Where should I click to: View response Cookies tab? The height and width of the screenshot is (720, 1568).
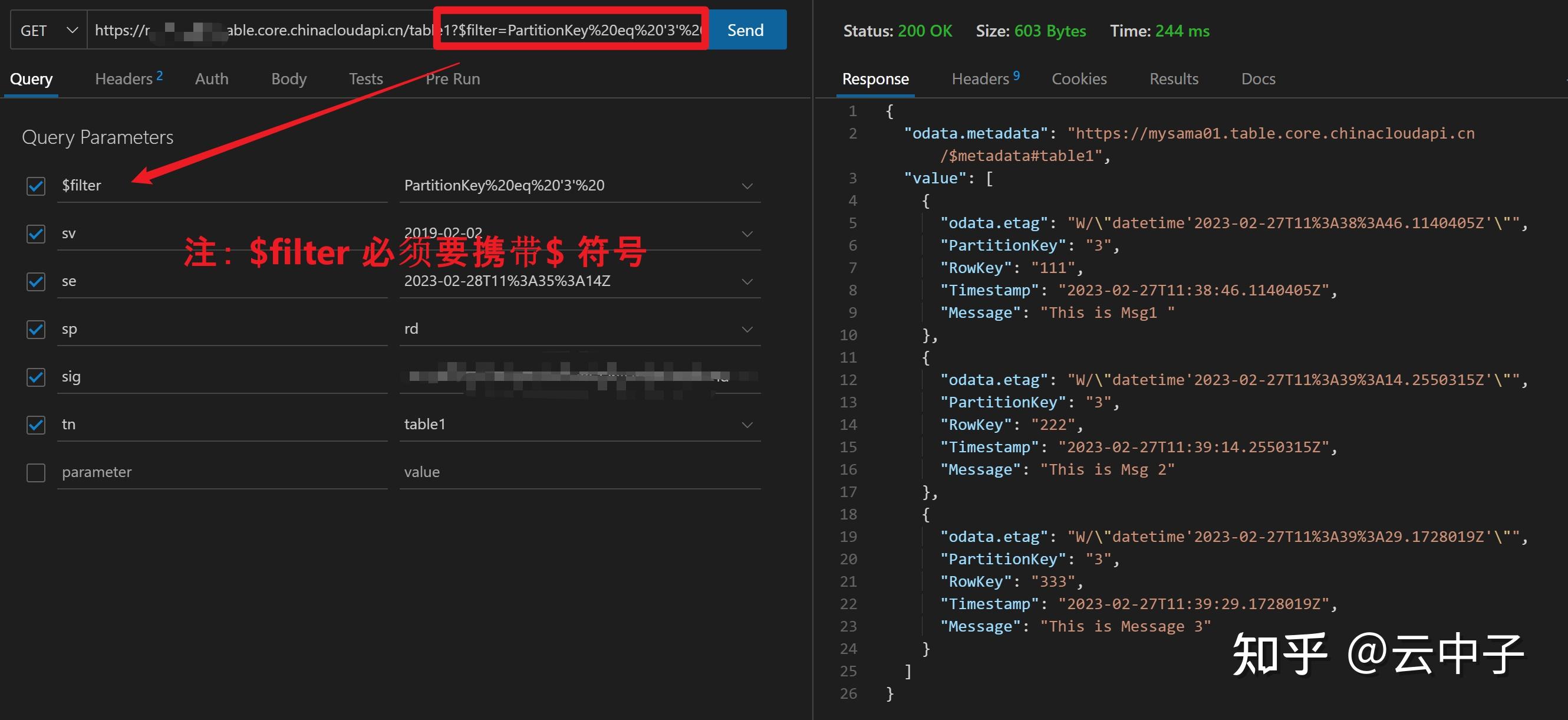click(x=1079, y=78)
